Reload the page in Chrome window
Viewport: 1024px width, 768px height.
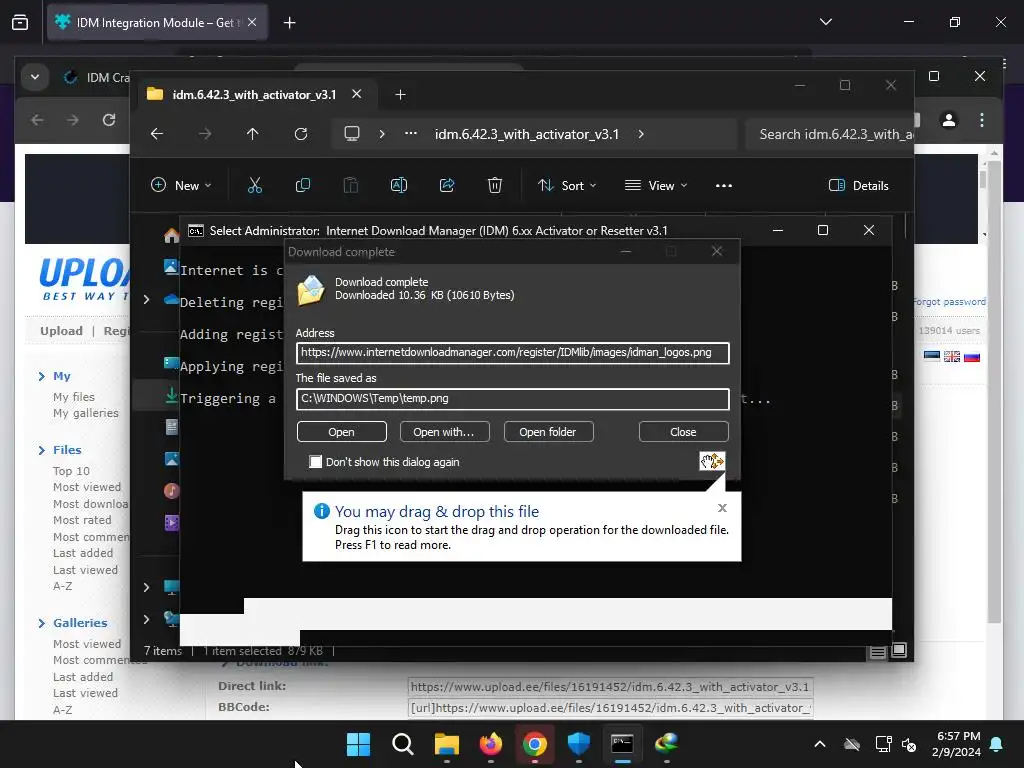(x=109, y=120)
